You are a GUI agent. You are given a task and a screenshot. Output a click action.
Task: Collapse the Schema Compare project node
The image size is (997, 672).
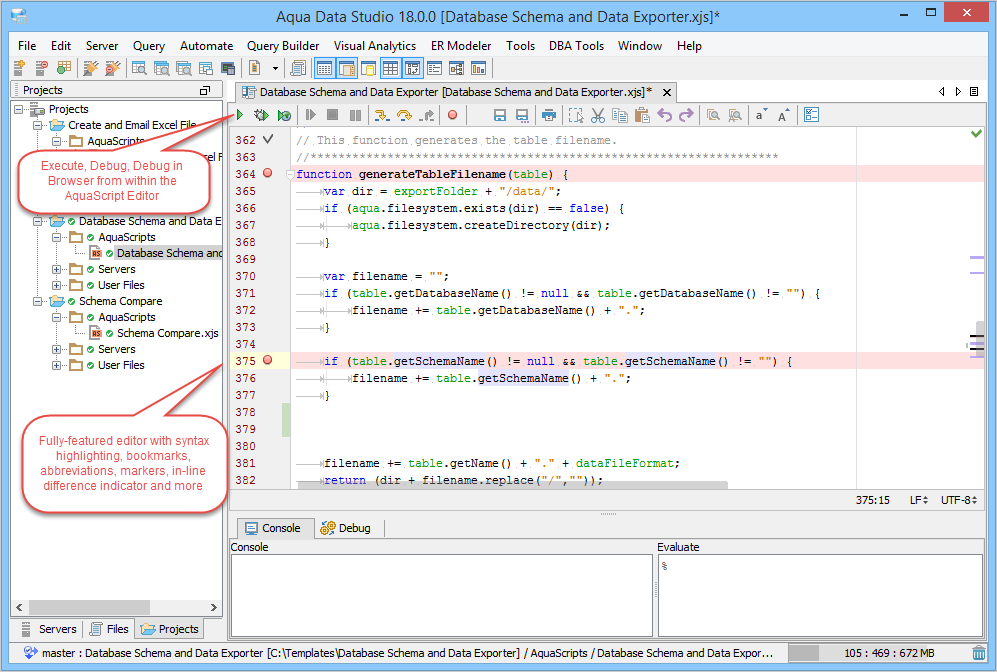(38, 301)
